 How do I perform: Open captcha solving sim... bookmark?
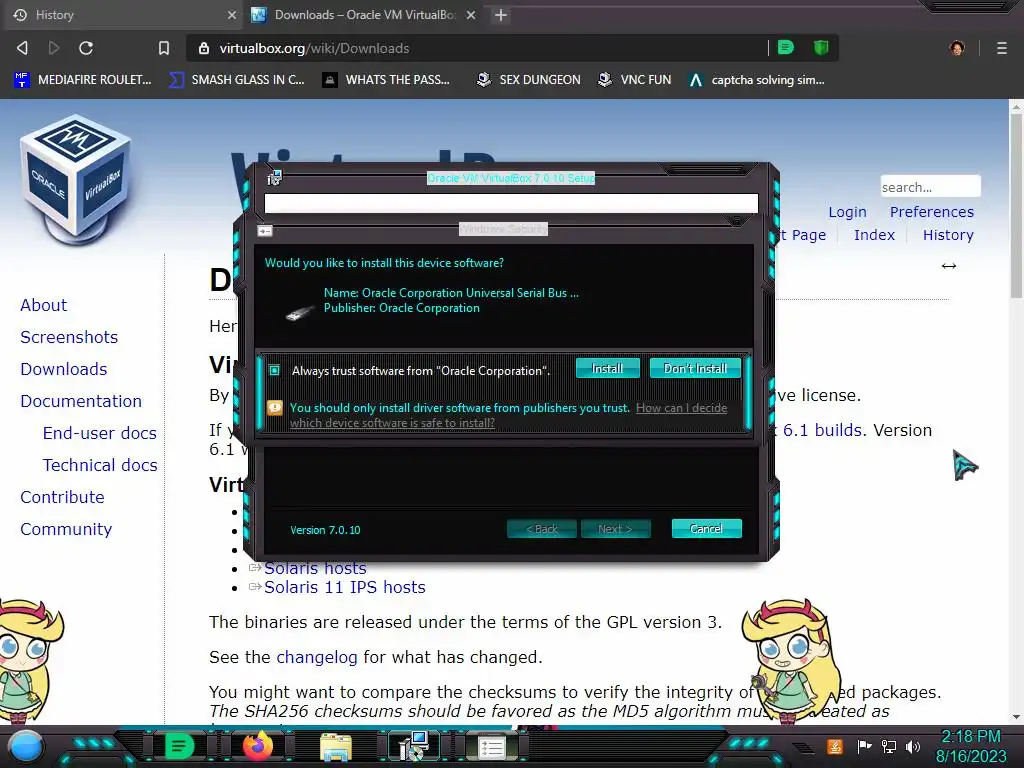757,80
